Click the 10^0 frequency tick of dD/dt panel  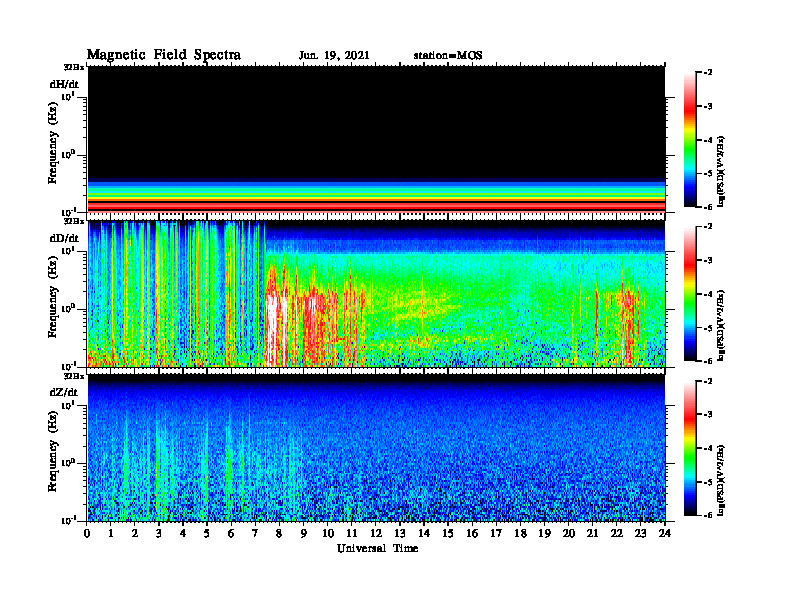pyautogui.click(x=68, y=308)
